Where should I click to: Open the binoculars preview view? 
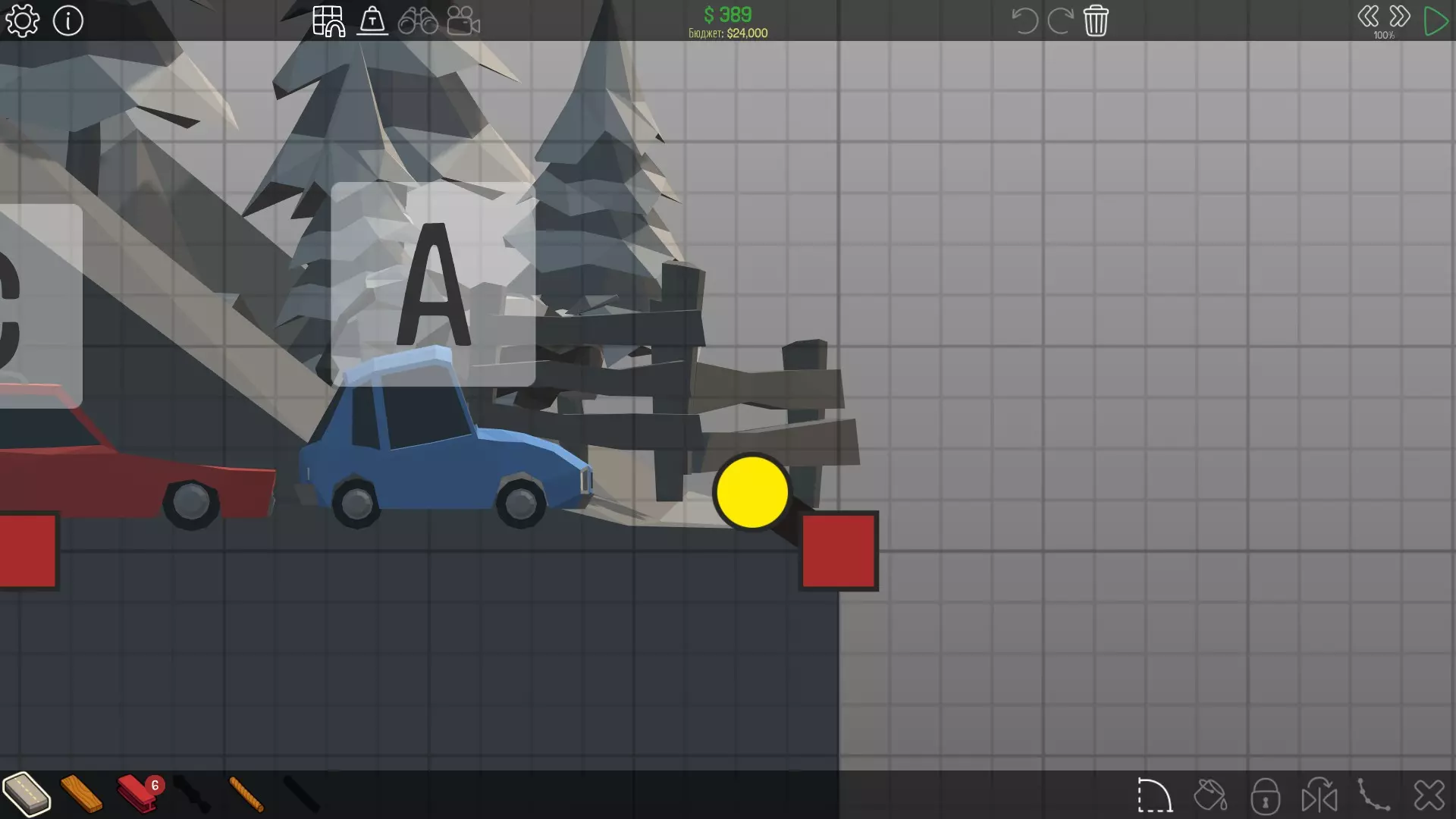coord(418,20)
